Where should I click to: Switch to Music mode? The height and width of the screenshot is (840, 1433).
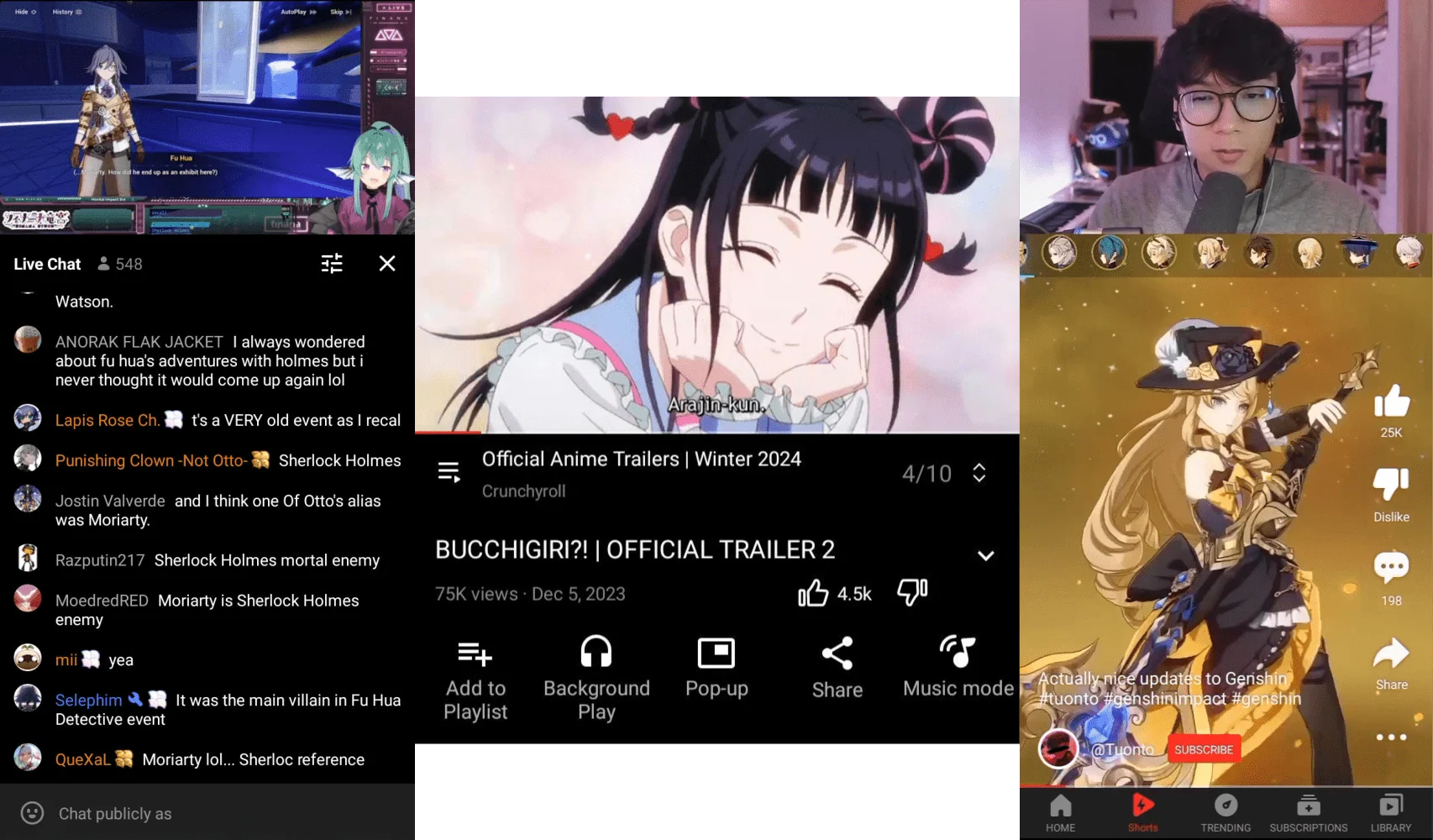[958, 668]
